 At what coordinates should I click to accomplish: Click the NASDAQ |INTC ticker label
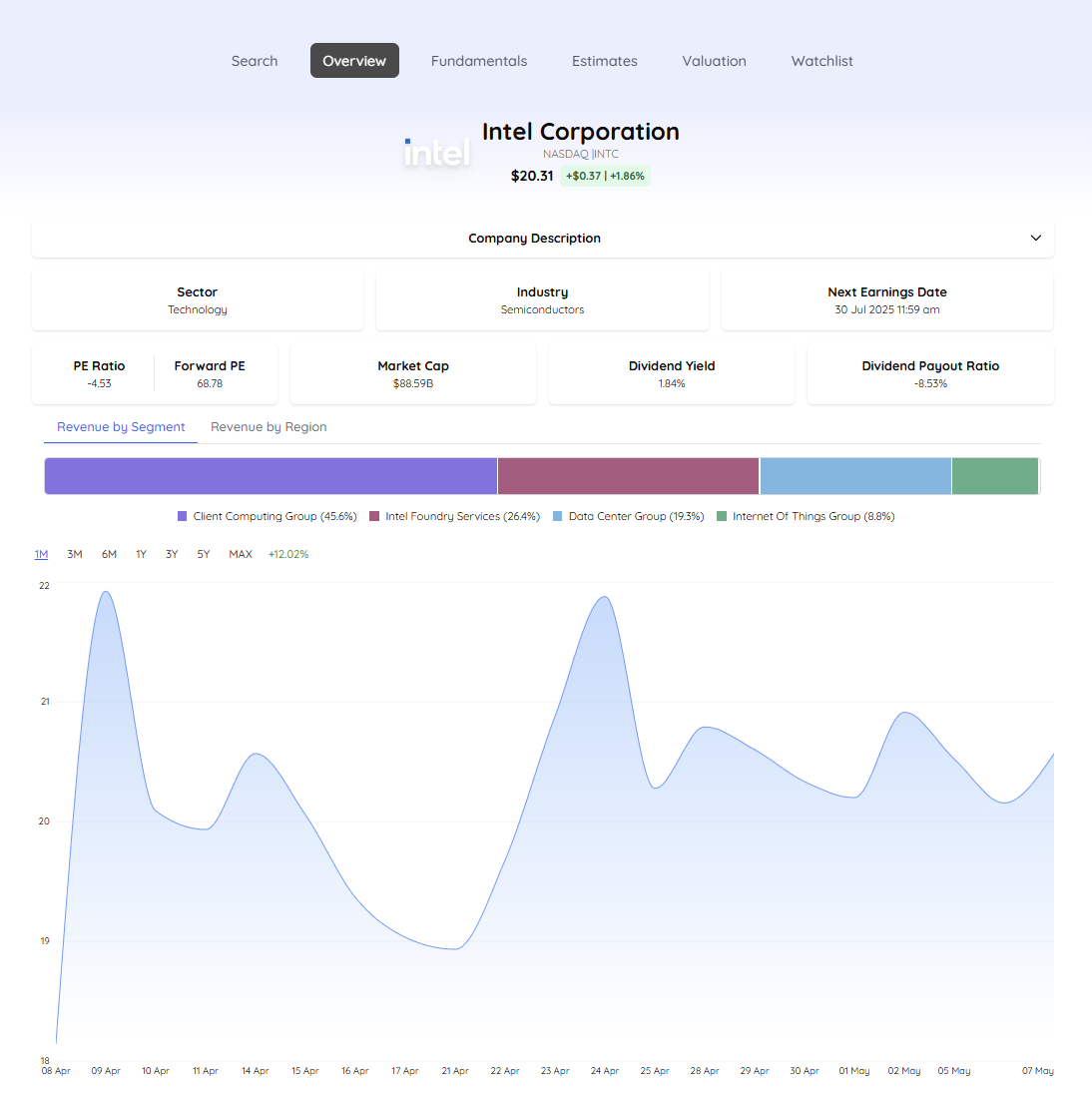point(581,154)
